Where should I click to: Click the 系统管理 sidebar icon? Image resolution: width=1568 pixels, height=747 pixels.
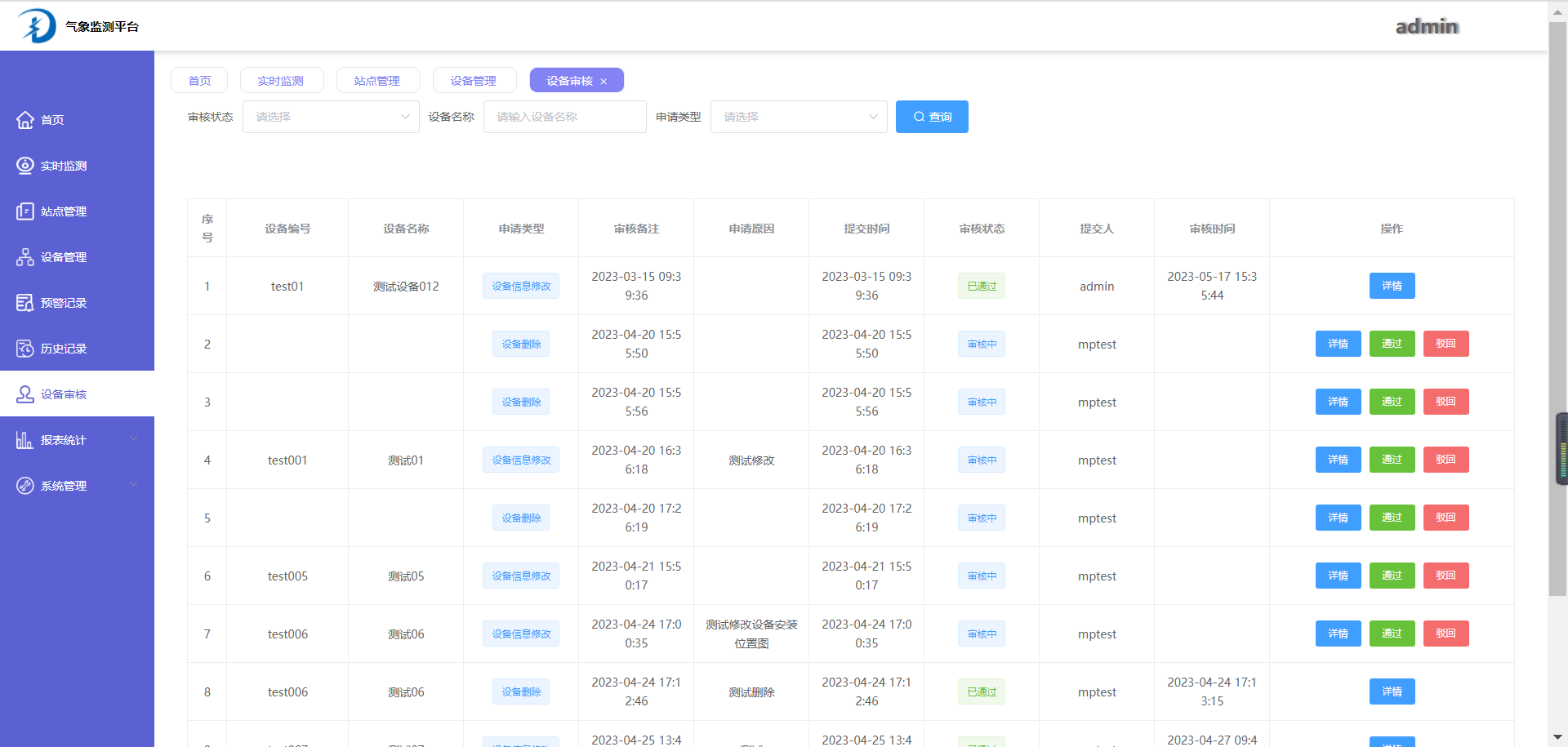tap(25, 486)
